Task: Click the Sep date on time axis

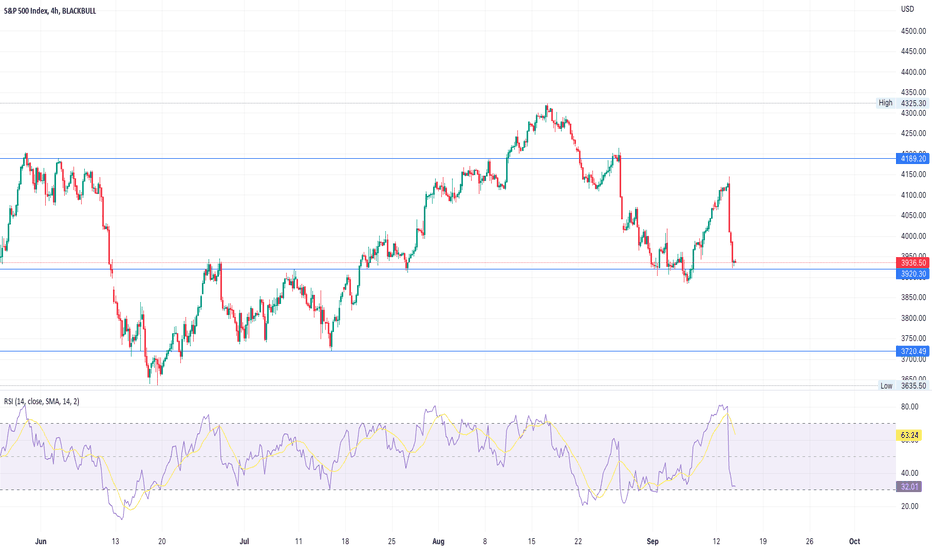Action: 652,542
